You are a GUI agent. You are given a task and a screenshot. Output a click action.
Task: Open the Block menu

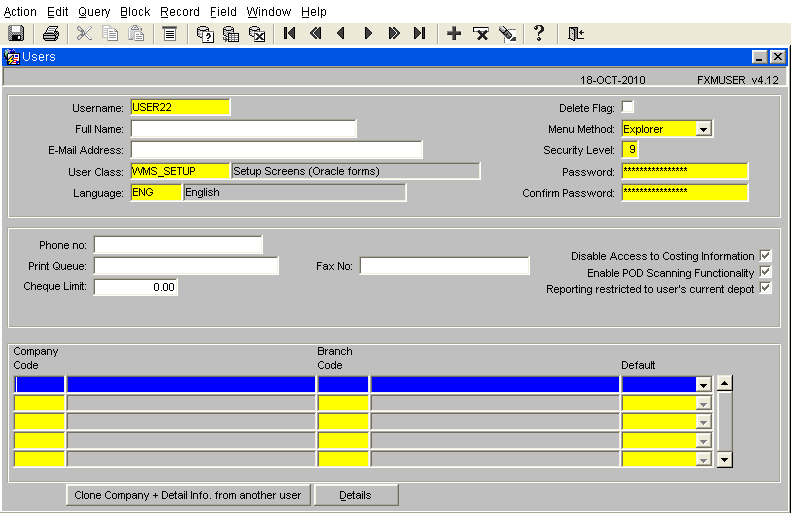click(x=135, y=12)
